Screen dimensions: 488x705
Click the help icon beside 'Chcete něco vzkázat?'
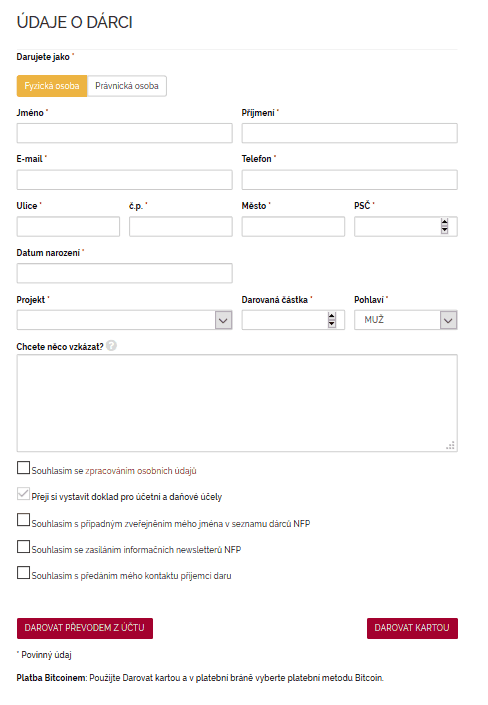click(x=111, y=346)
